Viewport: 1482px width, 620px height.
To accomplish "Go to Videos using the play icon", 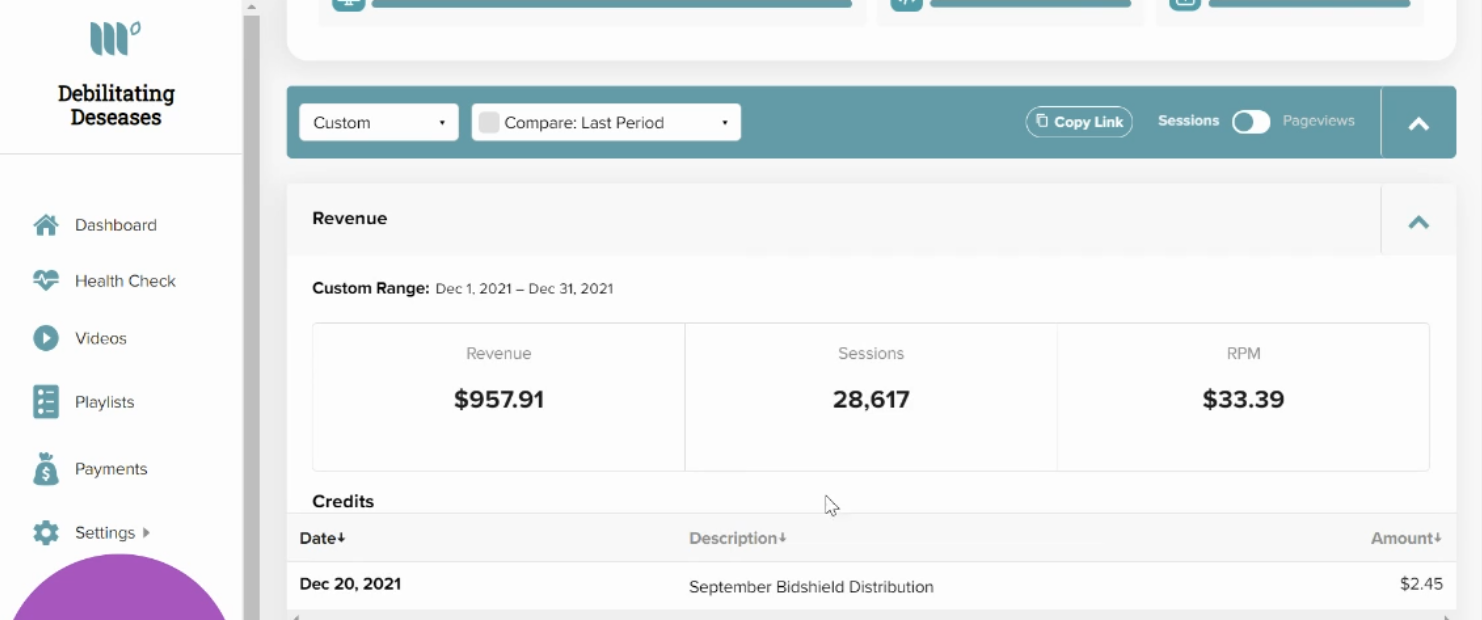I will [46, 338].
